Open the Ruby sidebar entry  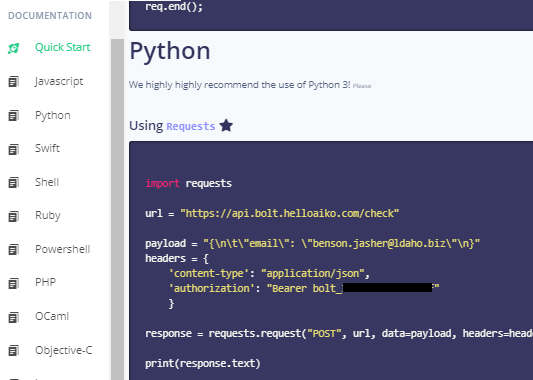48,215
